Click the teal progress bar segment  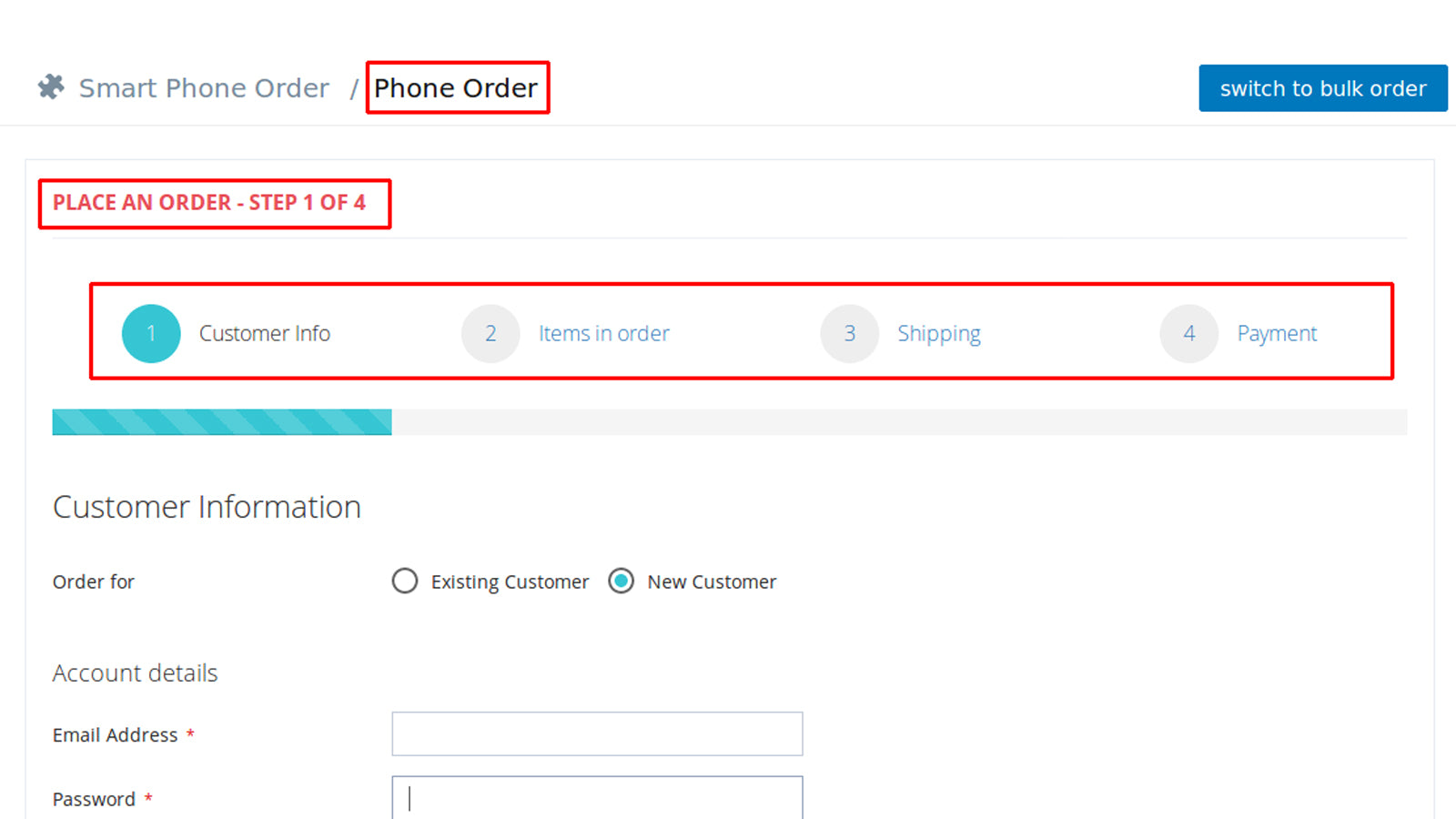pyautogui.click(x=222, y=421)
